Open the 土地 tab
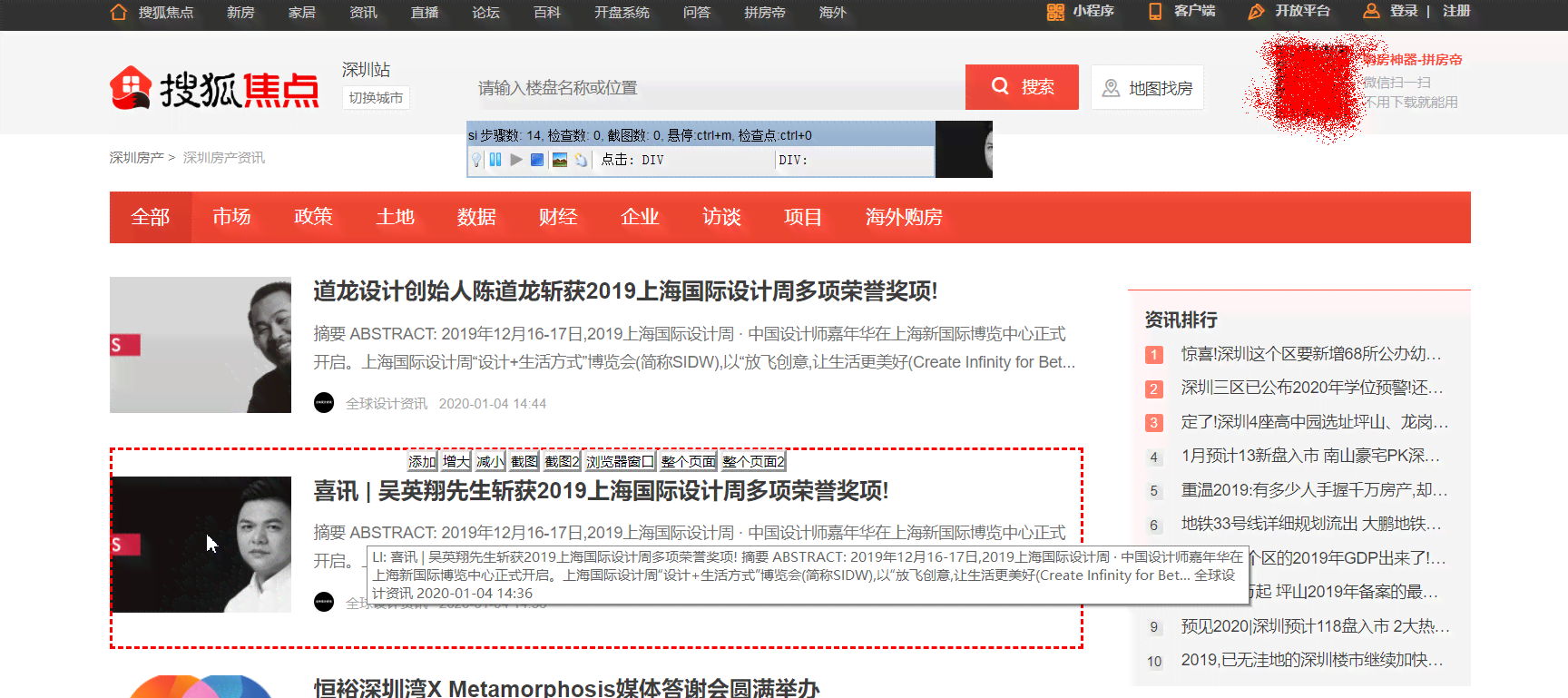This screenshot has width=1568, height=698. tap(395, 217)
